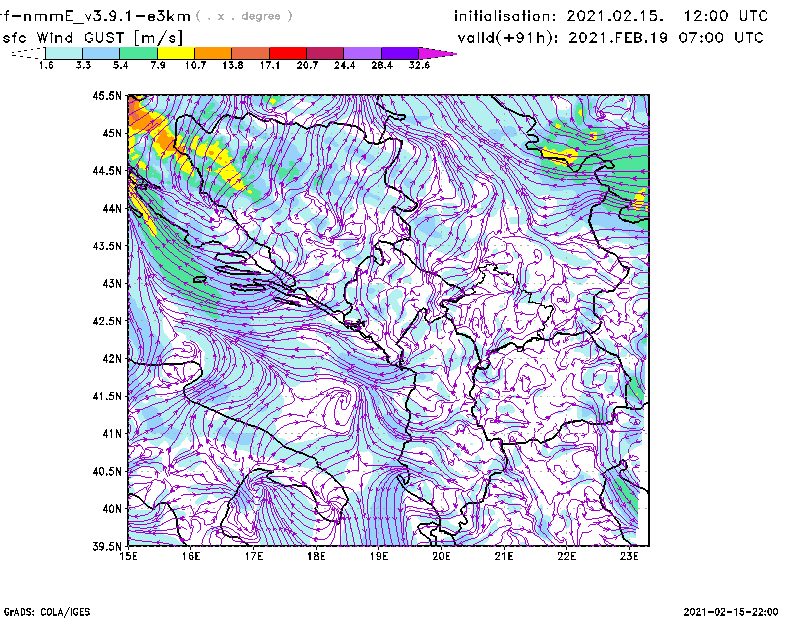Click the 'GrADS: COLA/IGES' credit text
This screenshot has width=800, height=618.
click(46, 612)
